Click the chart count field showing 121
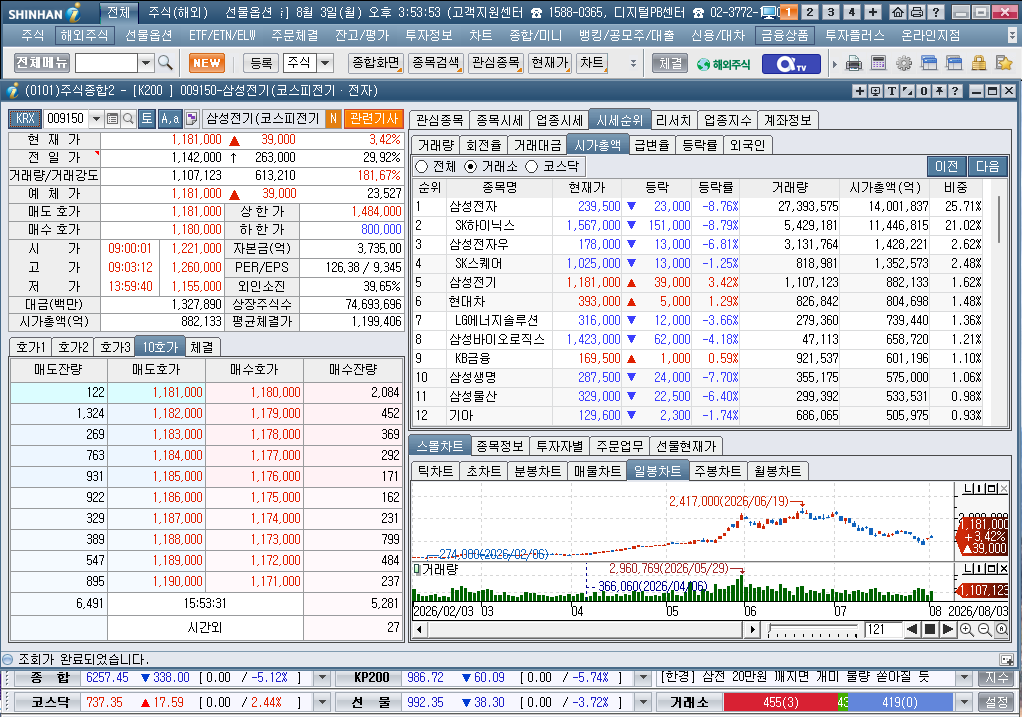The image size is (1022, 717). [x=882, y=629]
